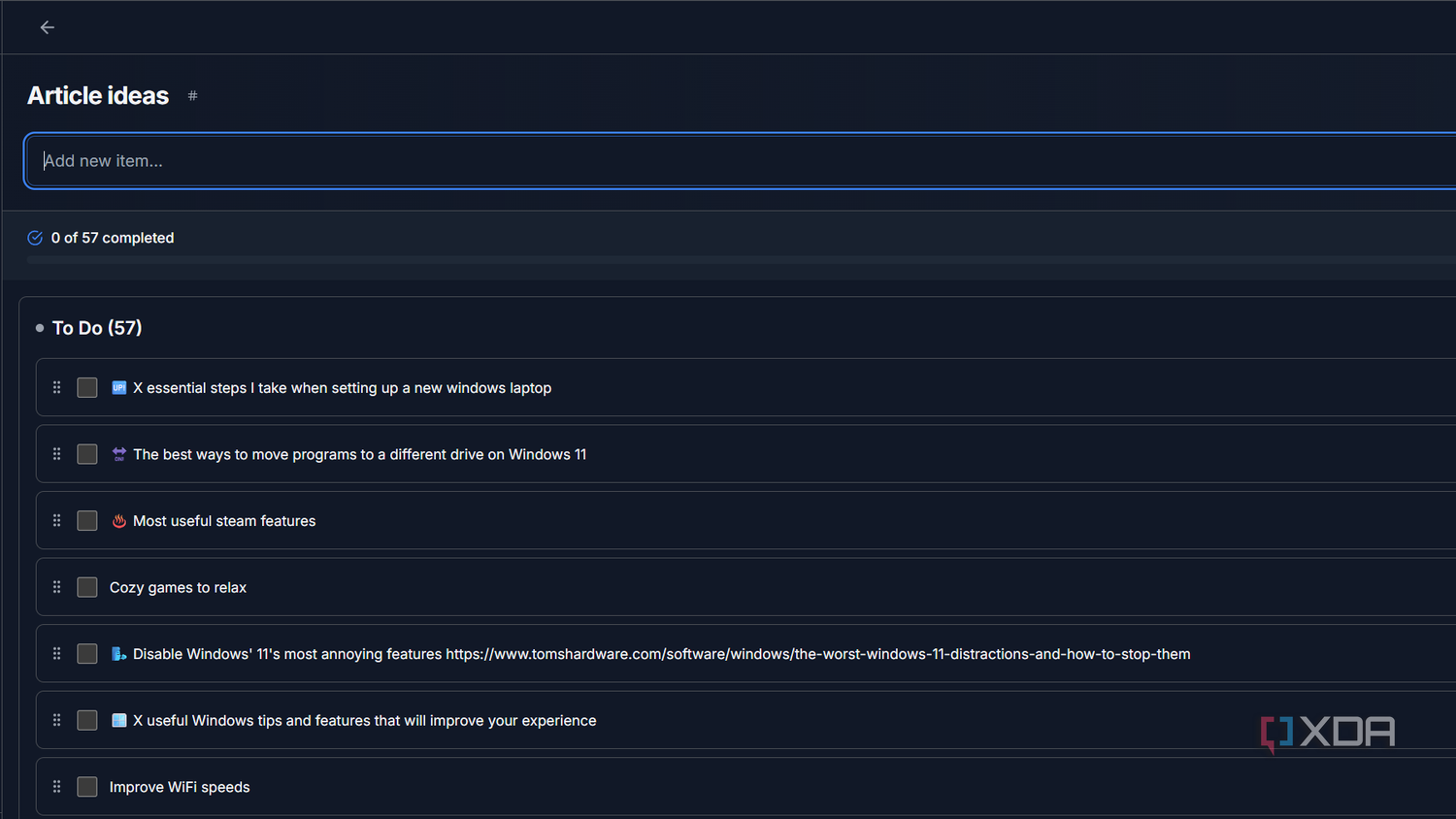
Task: Select 'Article ideas' title text
Action: (98, 95)
